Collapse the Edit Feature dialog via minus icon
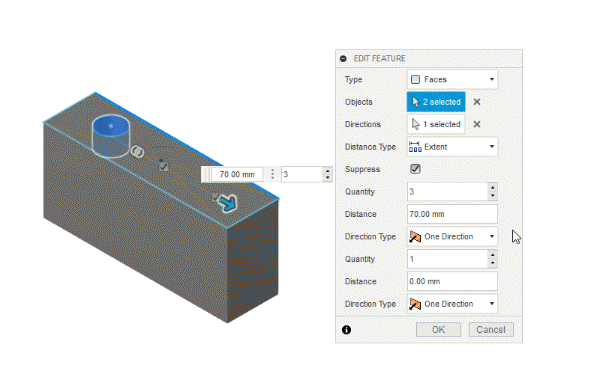600x374 pixels. pos(343,59)
